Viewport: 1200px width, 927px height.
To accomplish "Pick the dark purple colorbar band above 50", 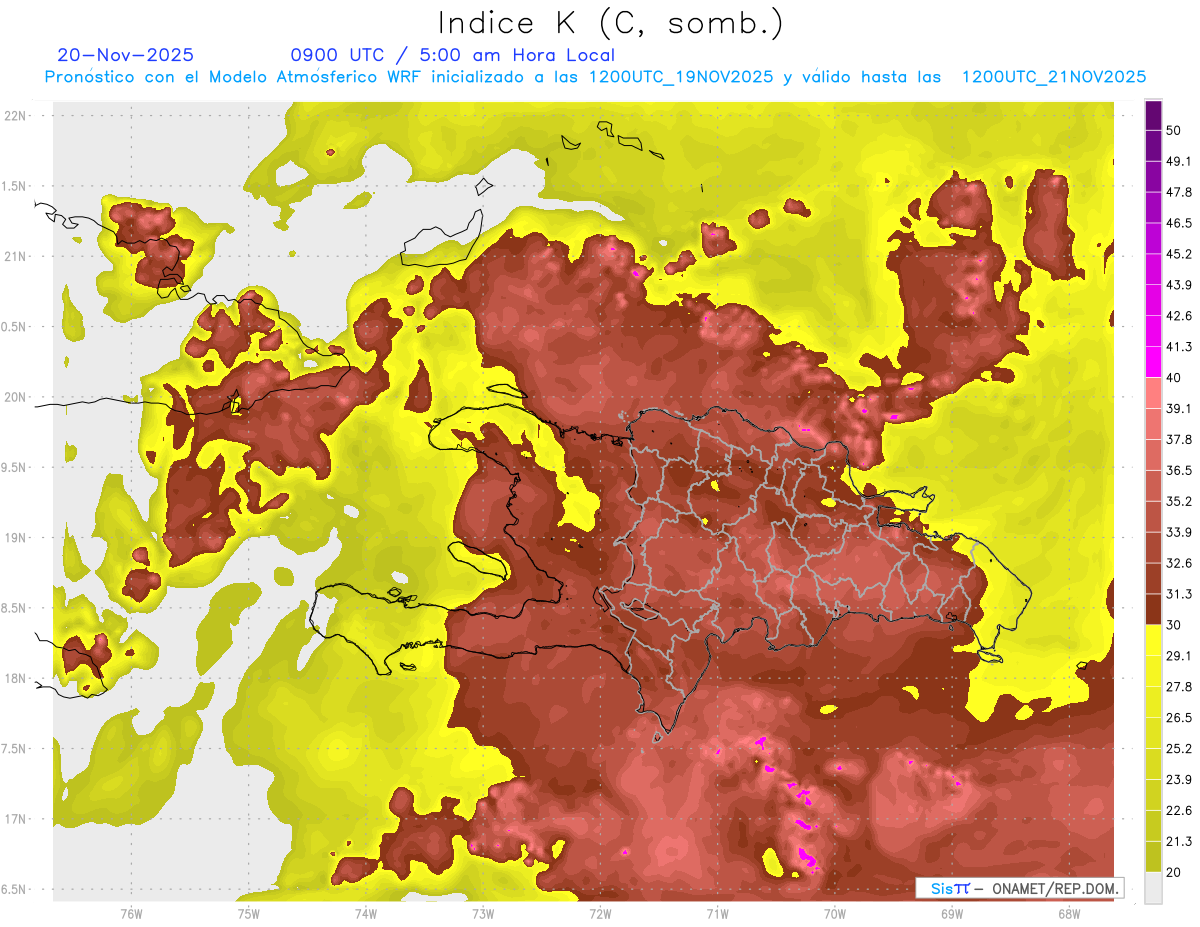I will coord(1153,116).
